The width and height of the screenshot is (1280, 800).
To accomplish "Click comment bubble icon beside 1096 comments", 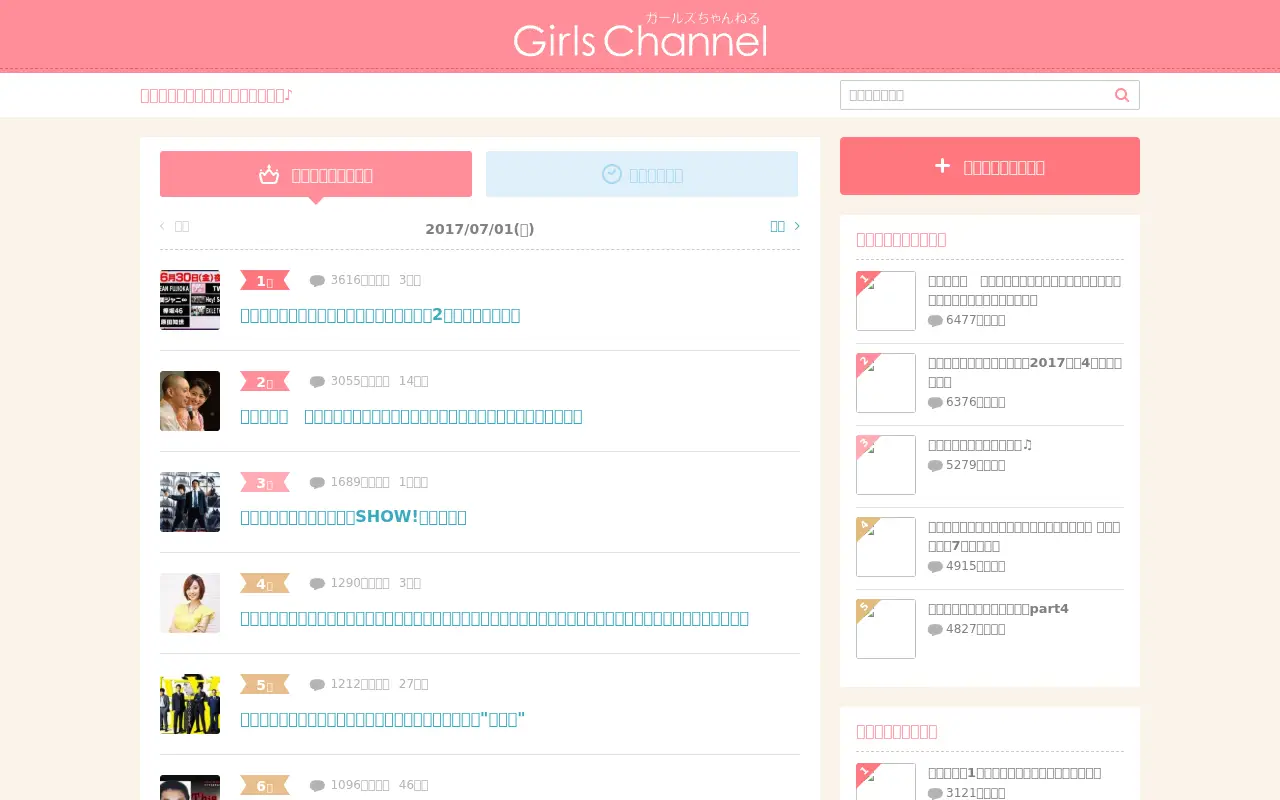I will point(317,785).
